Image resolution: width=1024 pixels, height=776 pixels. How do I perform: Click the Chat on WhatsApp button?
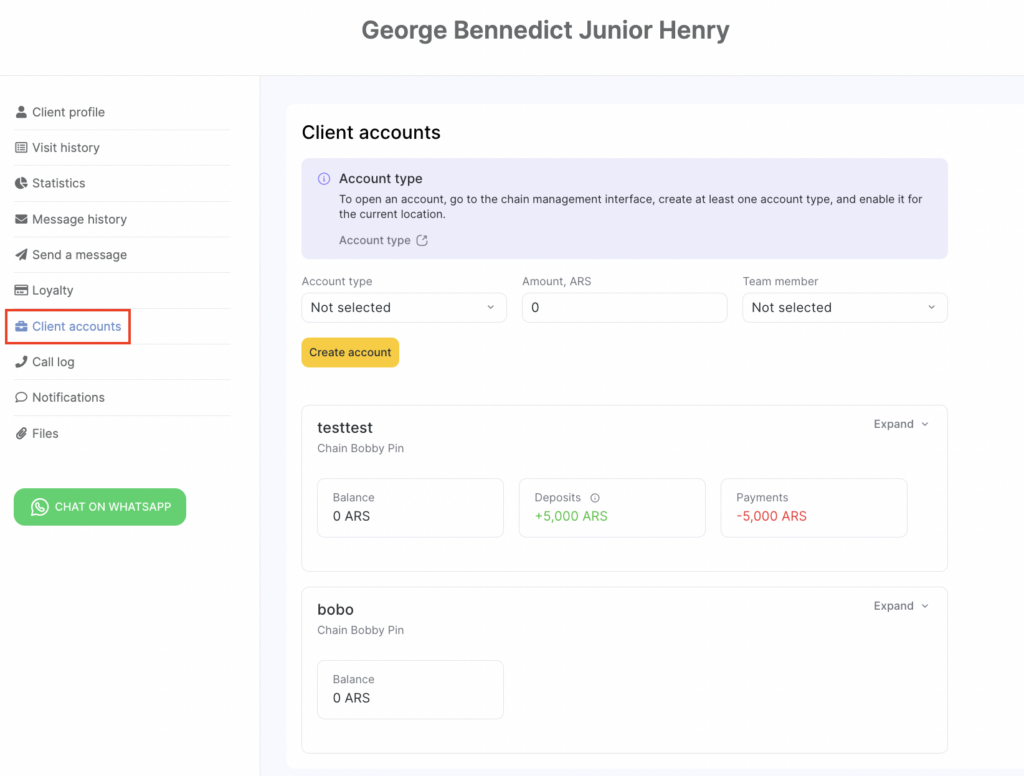point(100,507)
